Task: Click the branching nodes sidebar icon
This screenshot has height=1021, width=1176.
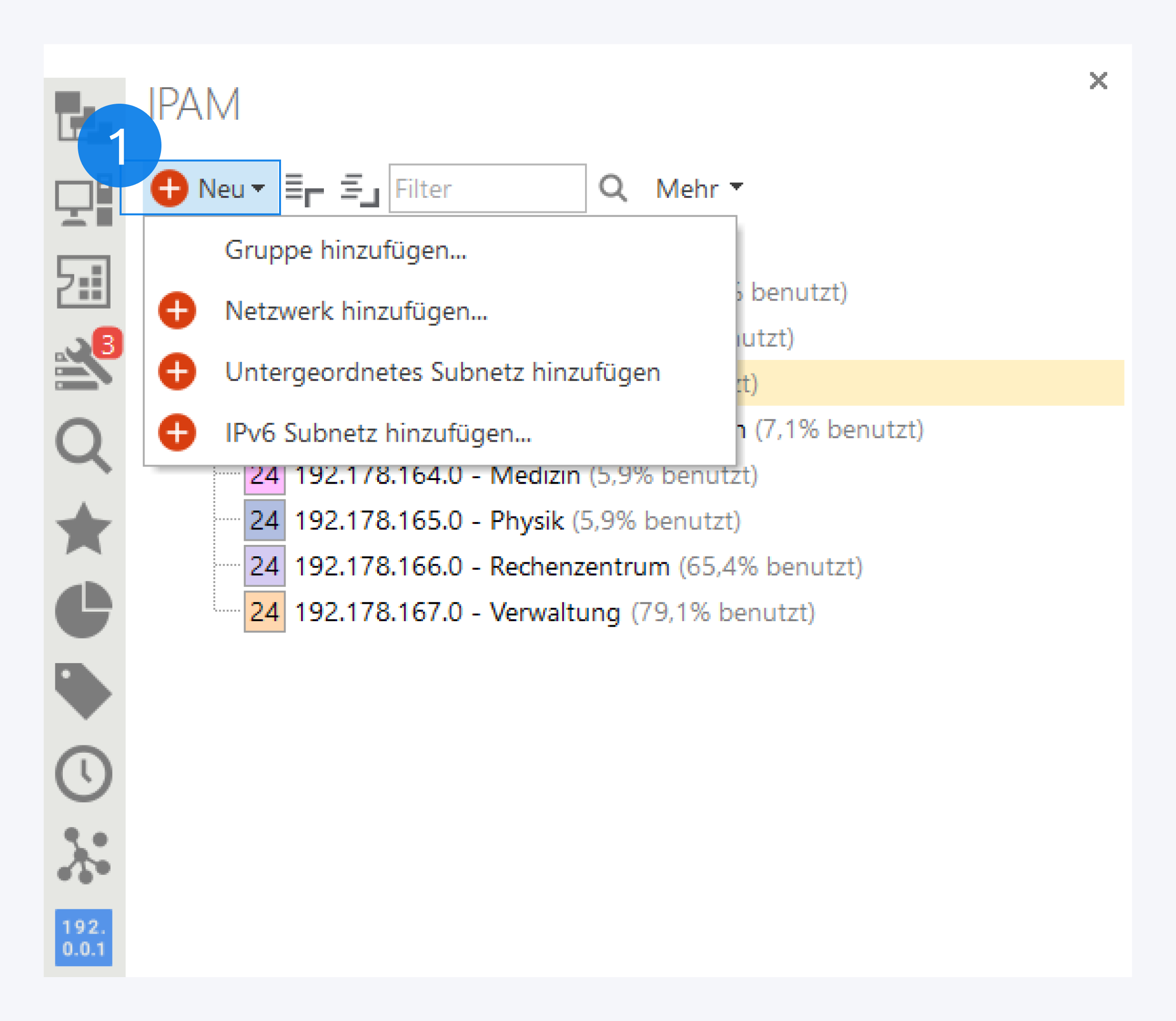Action: (x=83, y=855)
